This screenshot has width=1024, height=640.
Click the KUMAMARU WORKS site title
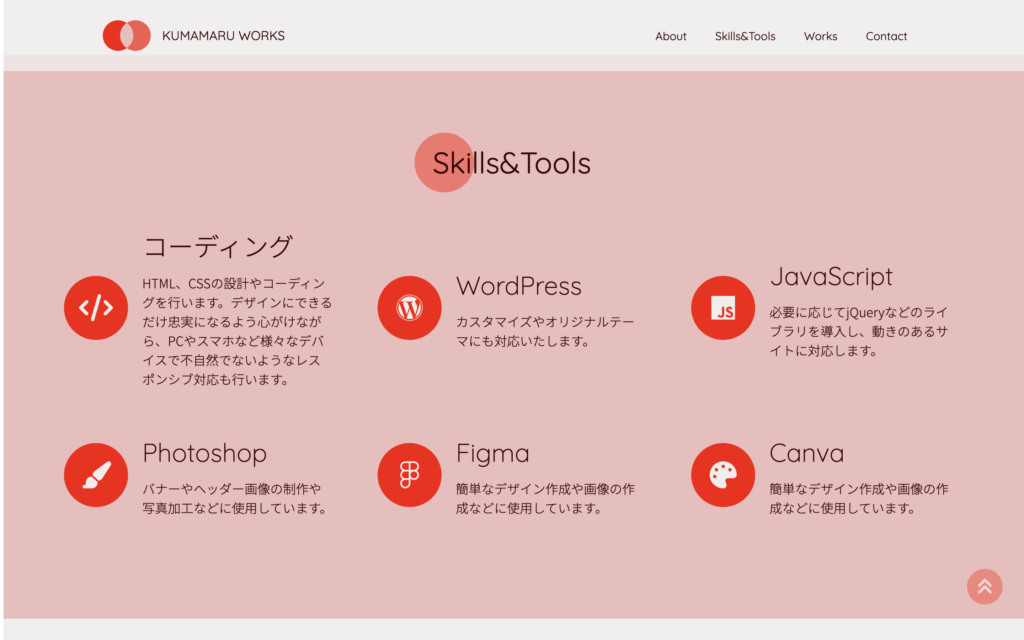click(x=223, y=36)
